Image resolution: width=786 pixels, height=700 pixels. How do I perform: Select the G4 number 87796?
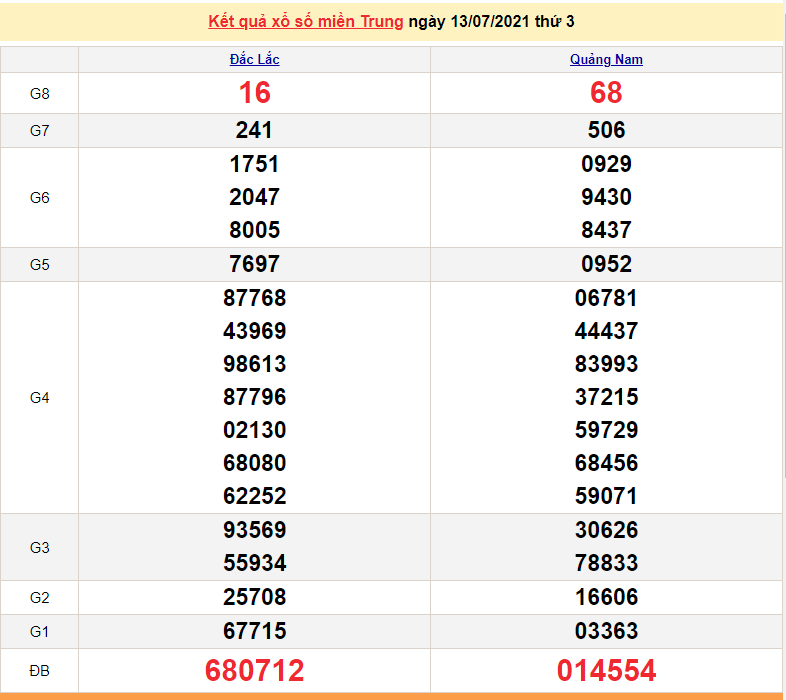(254, 397)
